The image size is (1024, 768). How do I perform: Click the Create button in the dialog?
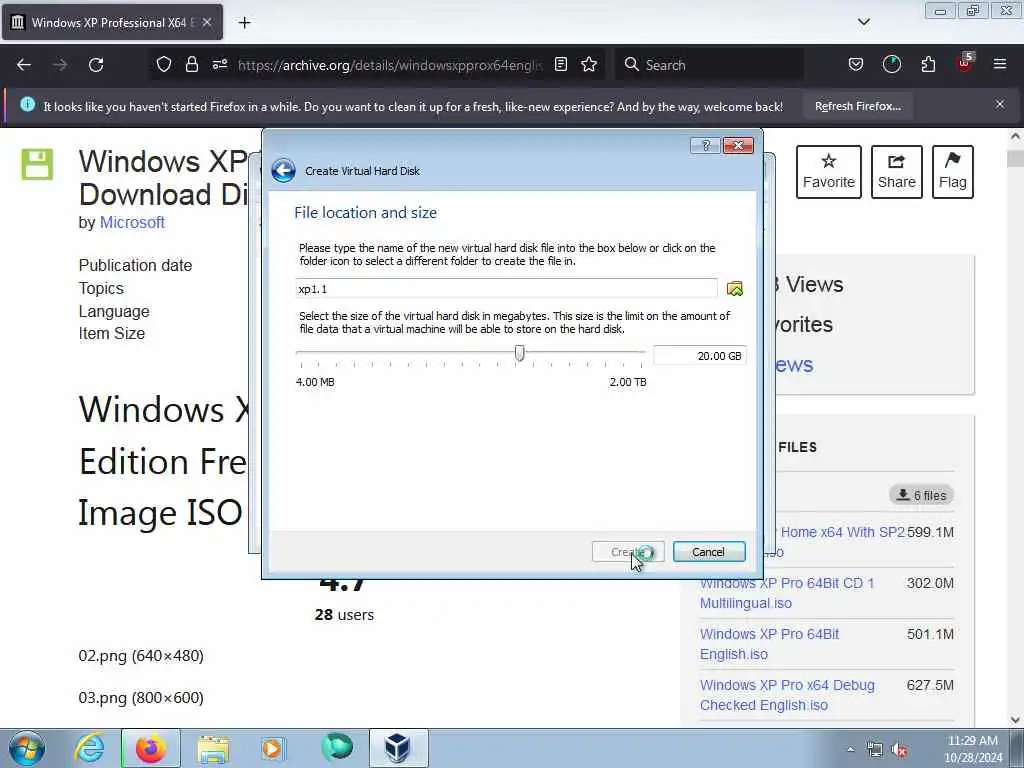click(x=628, y=552)
